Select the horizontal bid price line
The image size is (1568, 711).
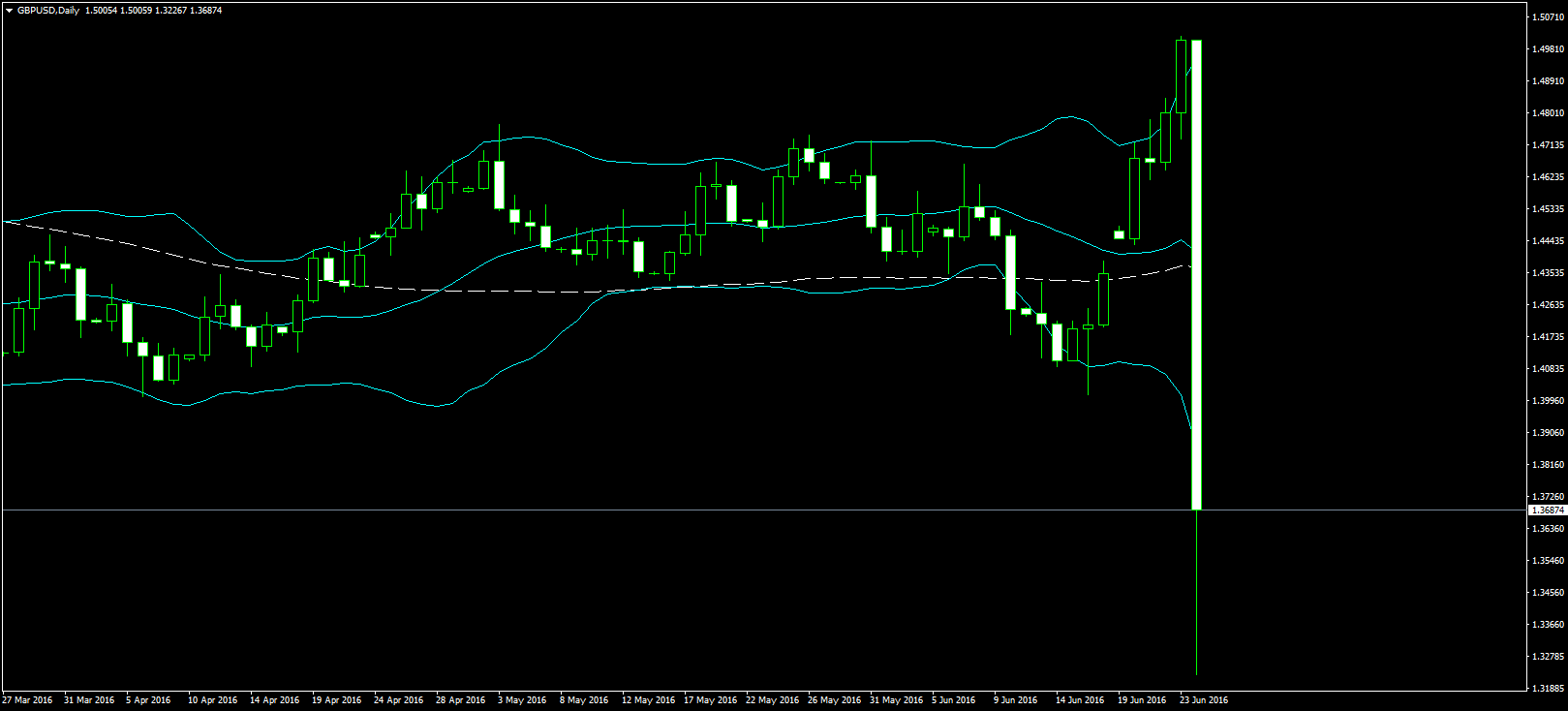pyautogui.click(x=678, y=510)
